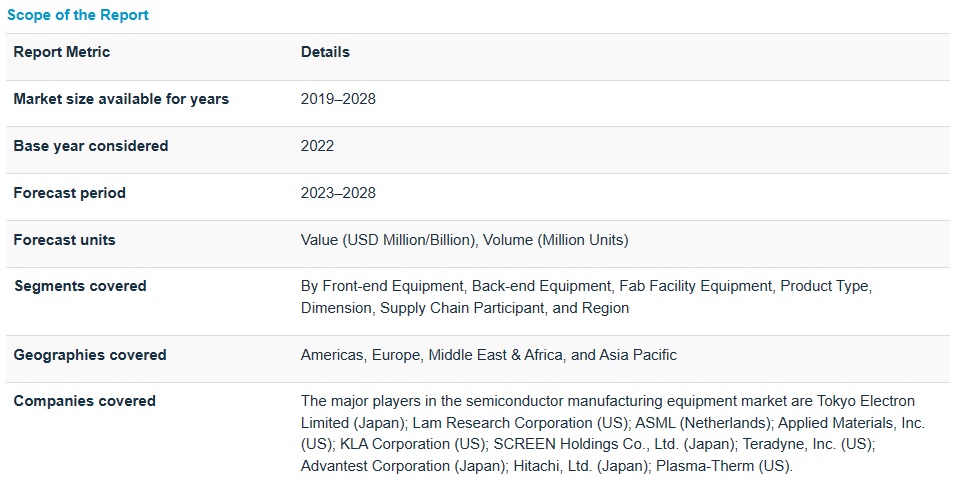Screen dimensions: 954x484
Task: Select the Details column header
Action: [325, 52]
